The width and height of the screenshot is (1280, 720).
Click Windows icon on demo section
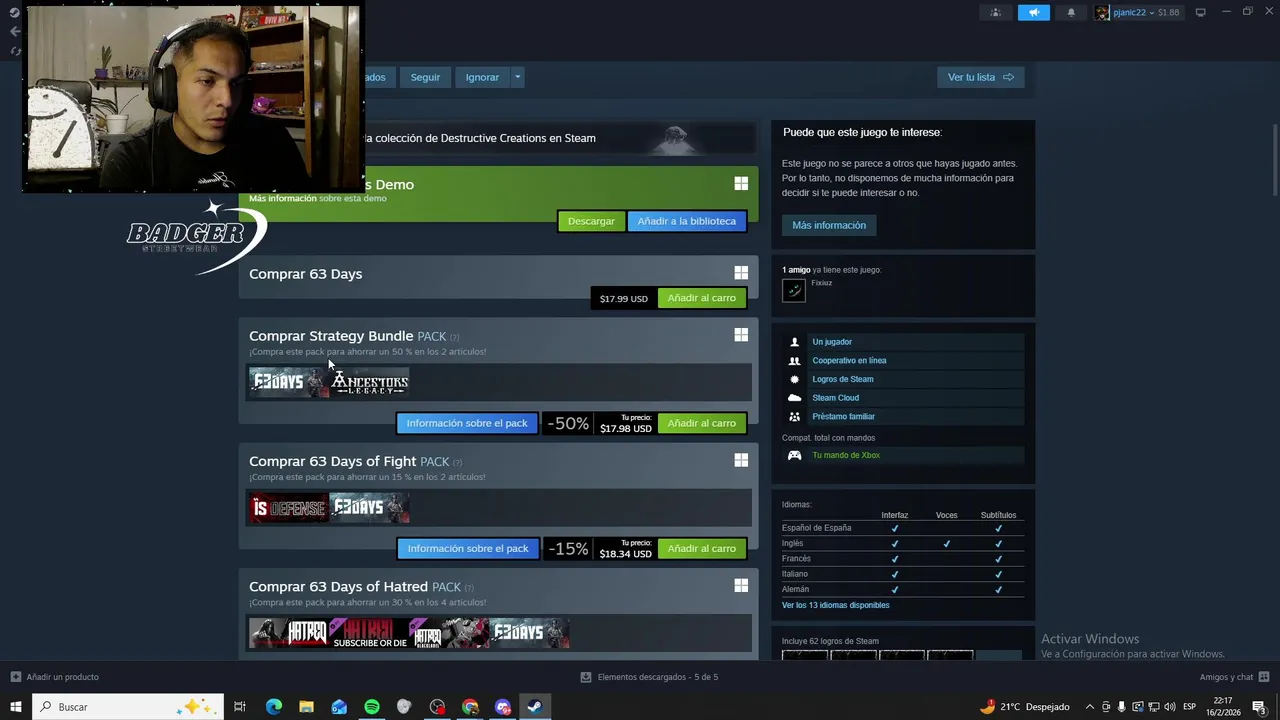(x=741, y=183)
